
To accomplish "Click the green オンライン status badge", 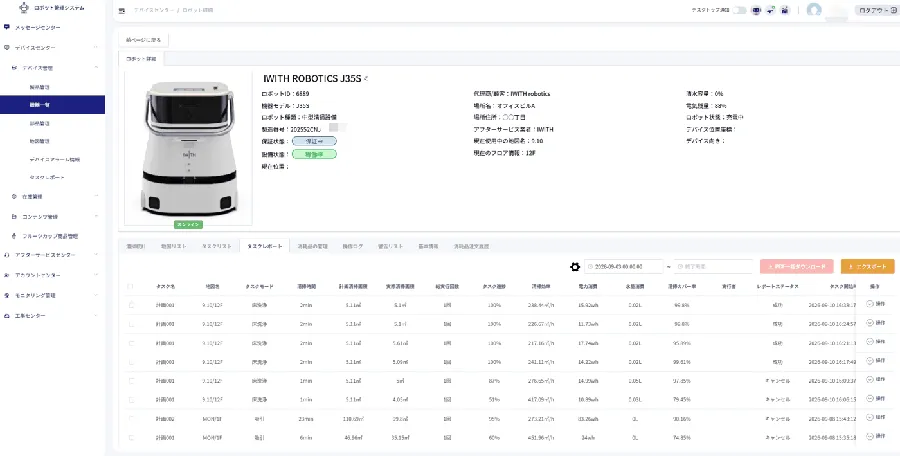I will (188, 225).
